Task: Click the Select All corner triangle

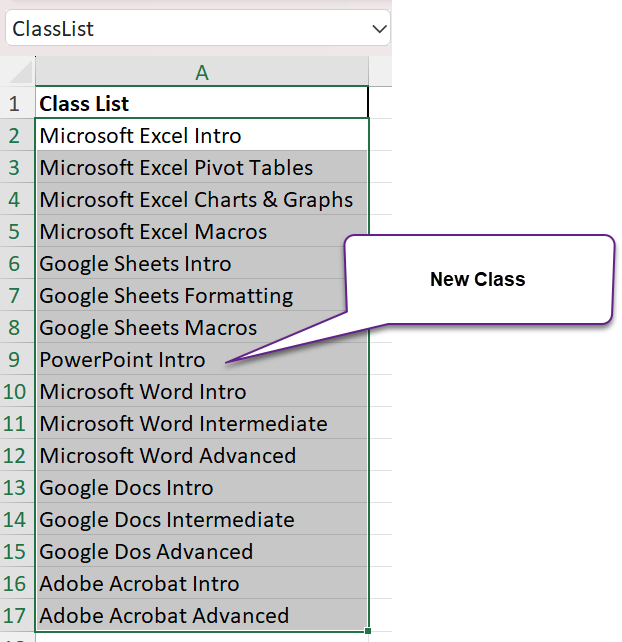Action: point(18,72)
